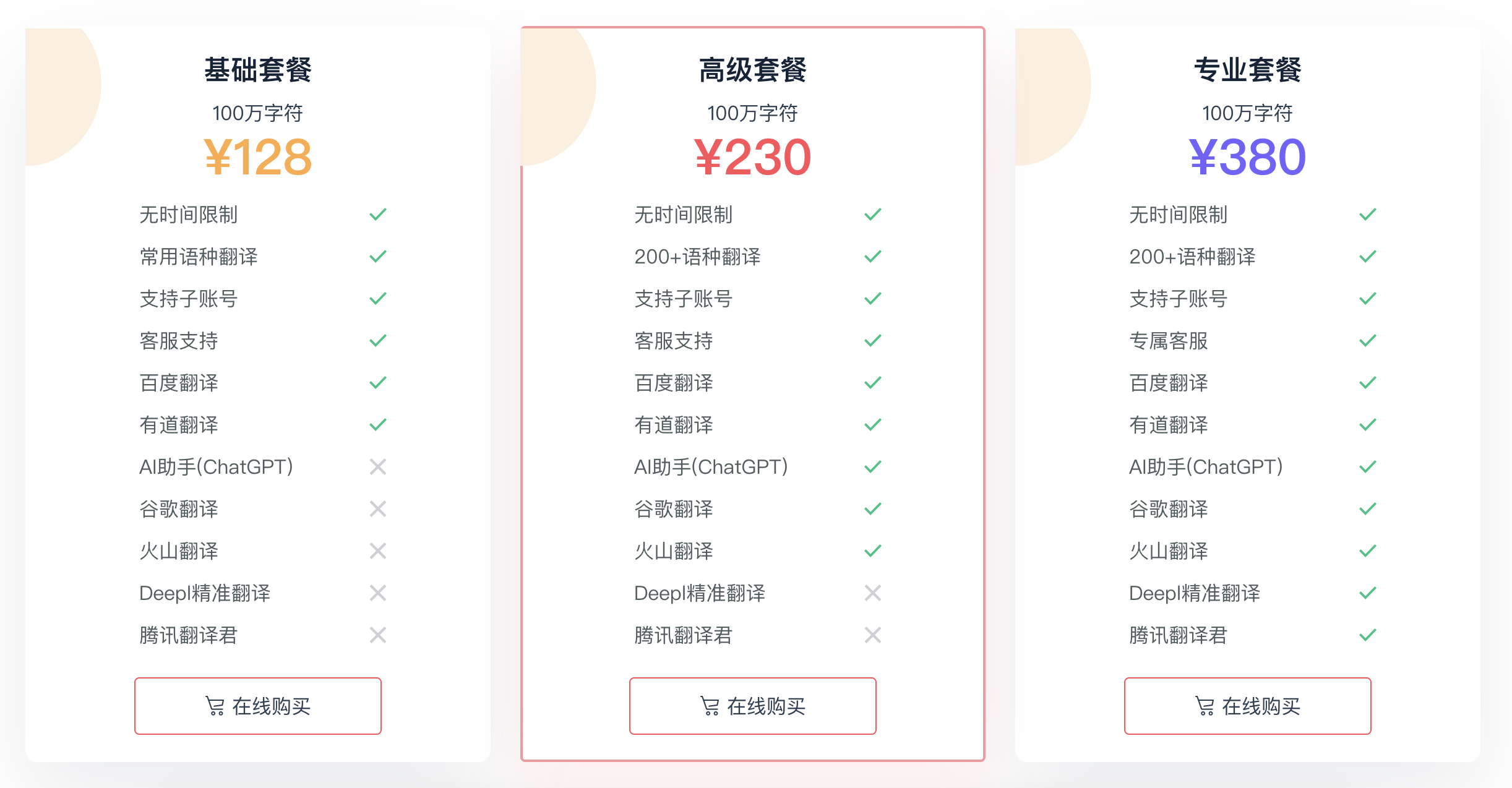
Task: Click the ¥380 price of 专业套餐
Action: (1247, 157)
